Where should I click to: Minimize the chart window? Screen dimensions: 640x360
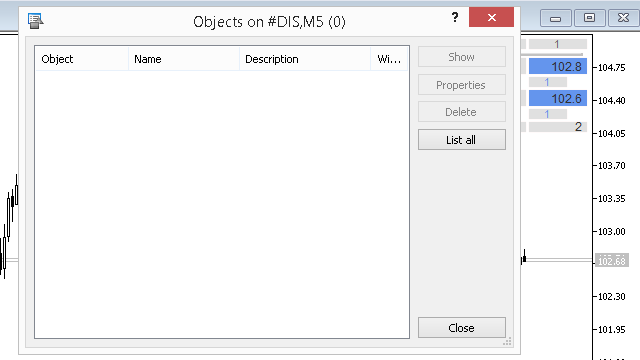point(556,18)
